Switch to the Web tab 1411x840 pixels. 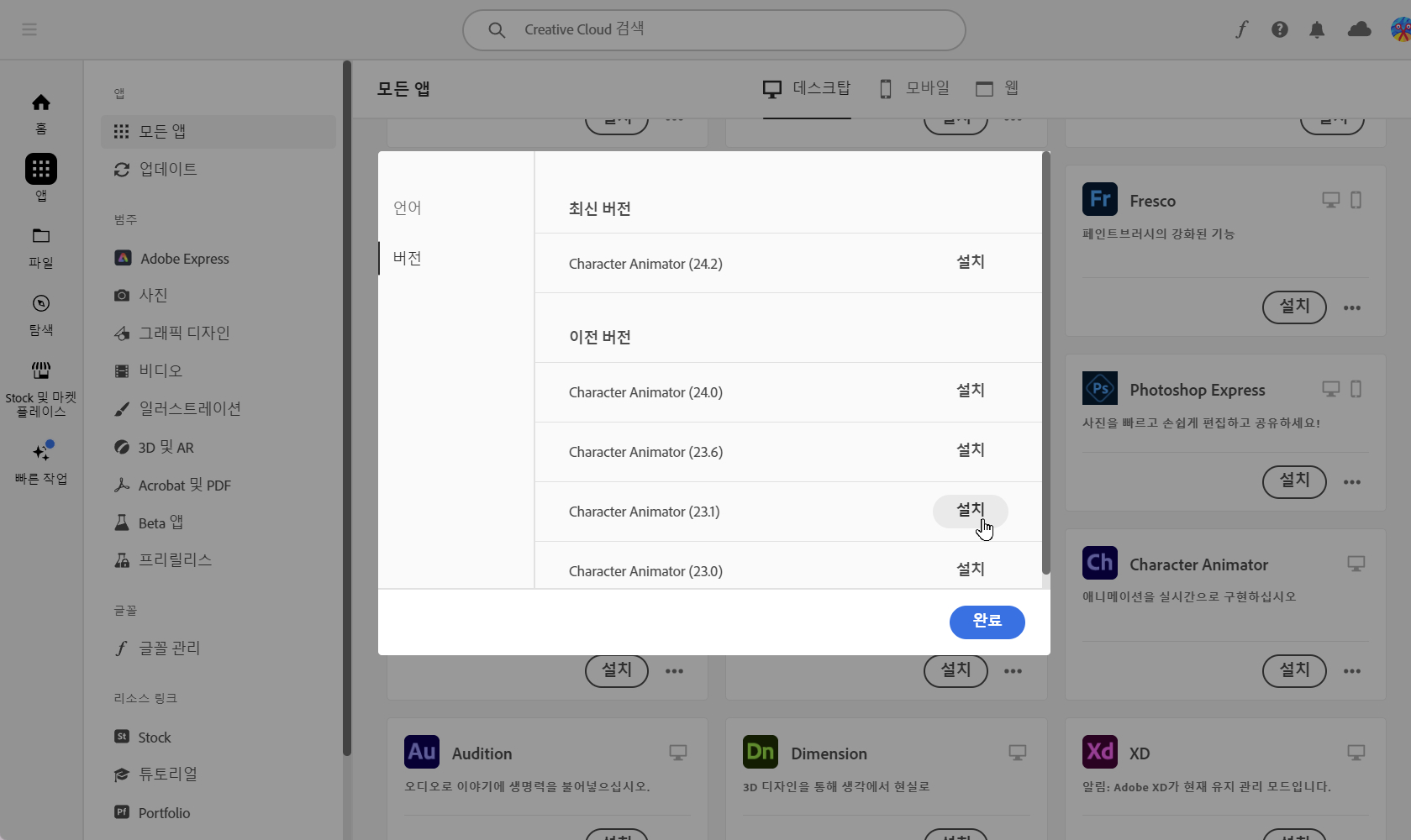(998, 88)
